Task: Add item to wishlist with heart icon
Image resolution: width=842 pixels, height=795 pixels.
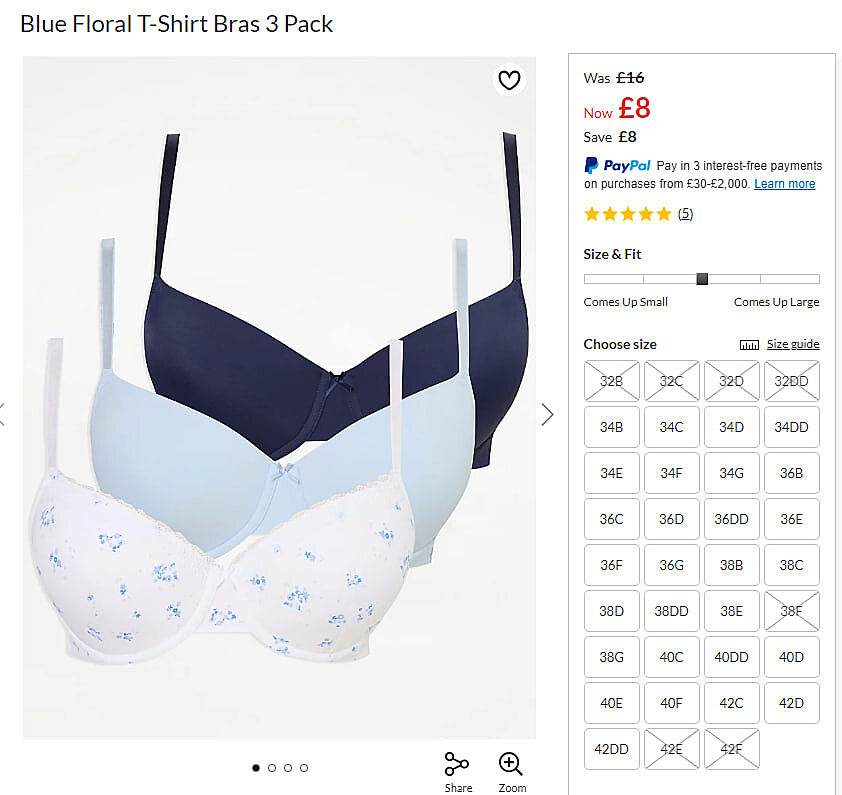Action: pos(509,80)
